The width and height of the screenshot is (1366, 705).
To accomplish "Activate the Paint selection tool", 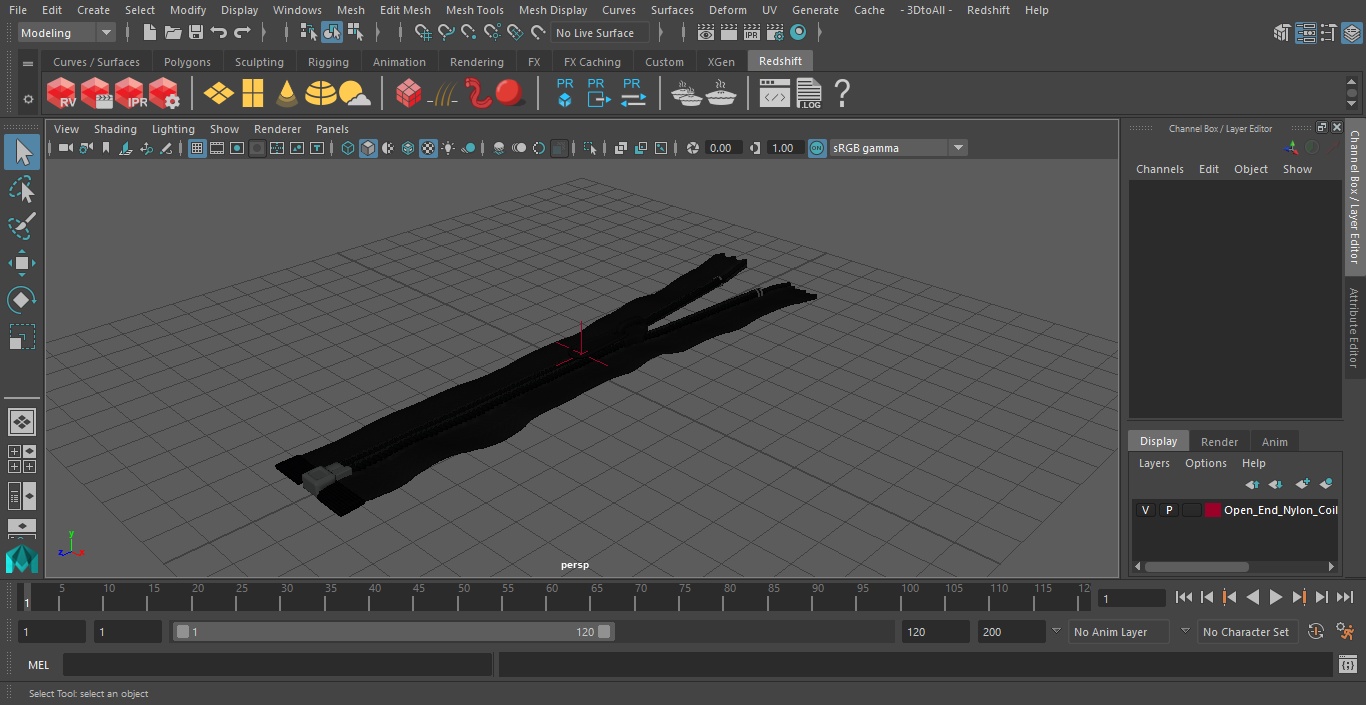I will pyautogui.click(x=21, y=226).
